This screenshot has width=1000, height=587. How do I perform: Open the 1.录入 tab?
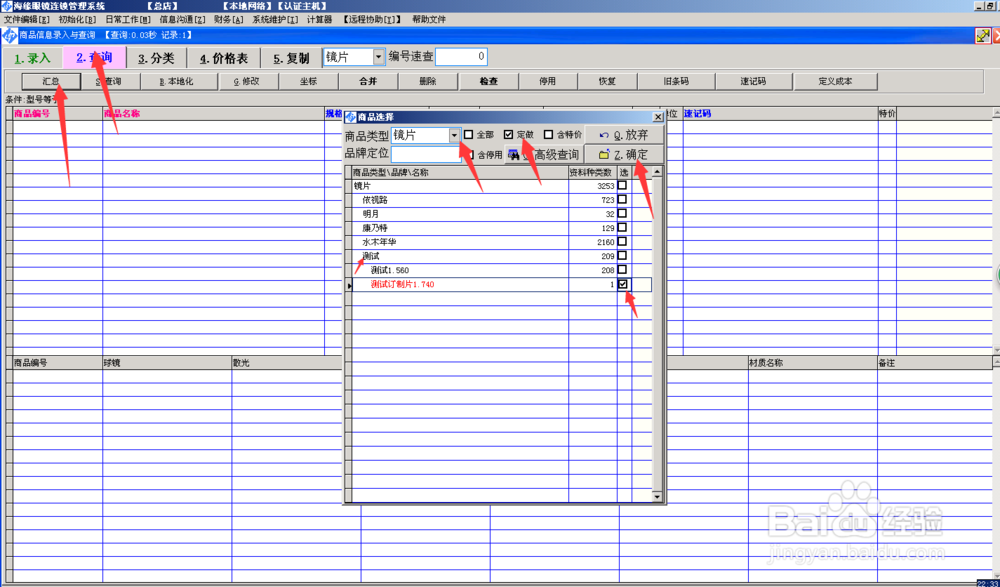(32, 58)
